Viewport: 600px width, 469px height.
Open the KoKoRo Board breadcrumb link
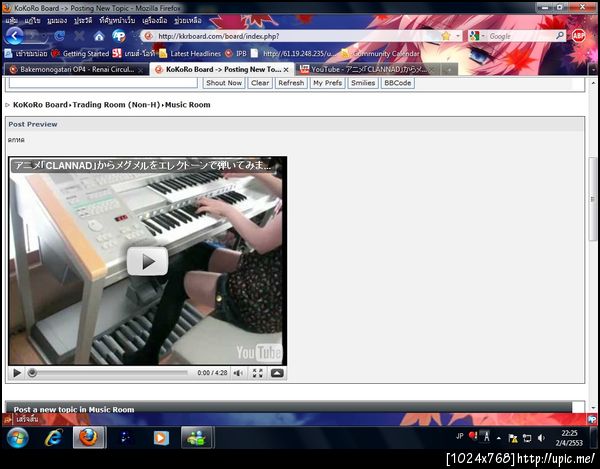click(40, 105)
